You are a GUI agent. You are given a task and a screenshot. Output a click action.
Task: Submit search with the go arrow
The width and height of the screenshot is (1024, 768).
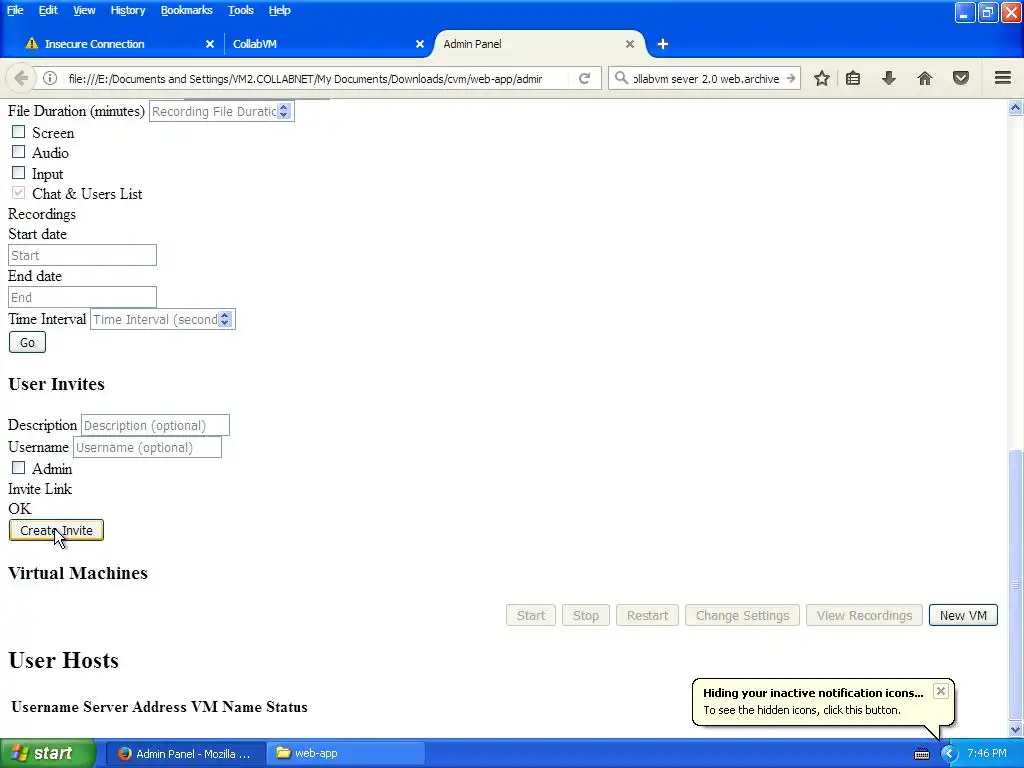click(x=790, y=78)
